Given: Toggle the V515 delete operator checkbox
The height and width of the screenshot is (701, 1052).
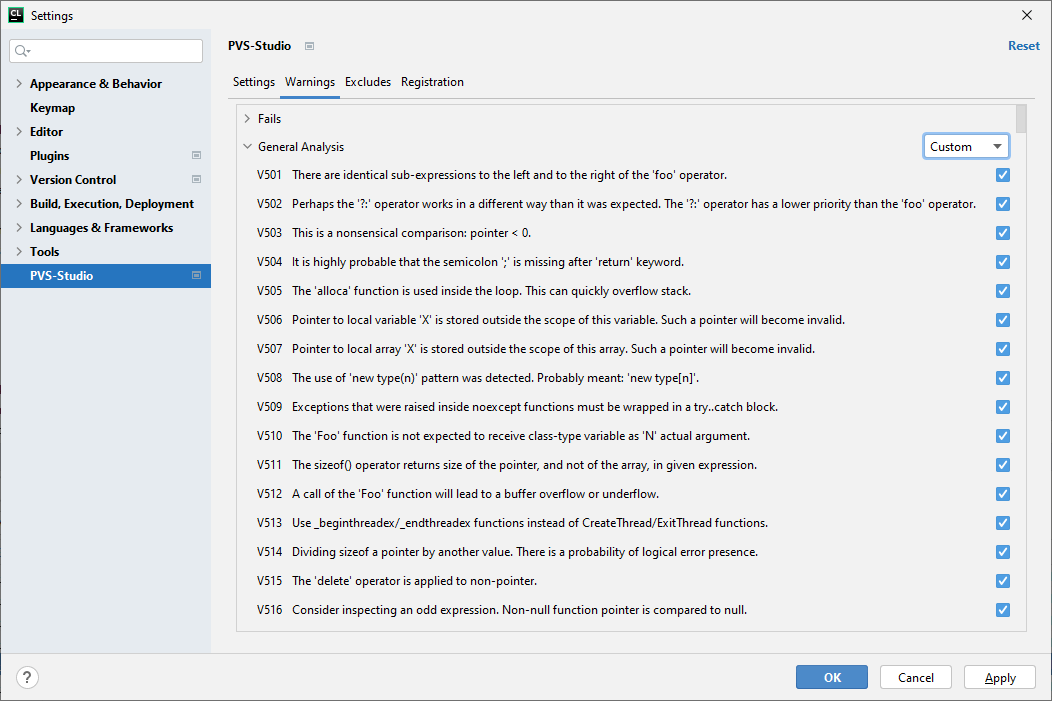Looking at the screenshot, I should click(x=1003, y=581).
